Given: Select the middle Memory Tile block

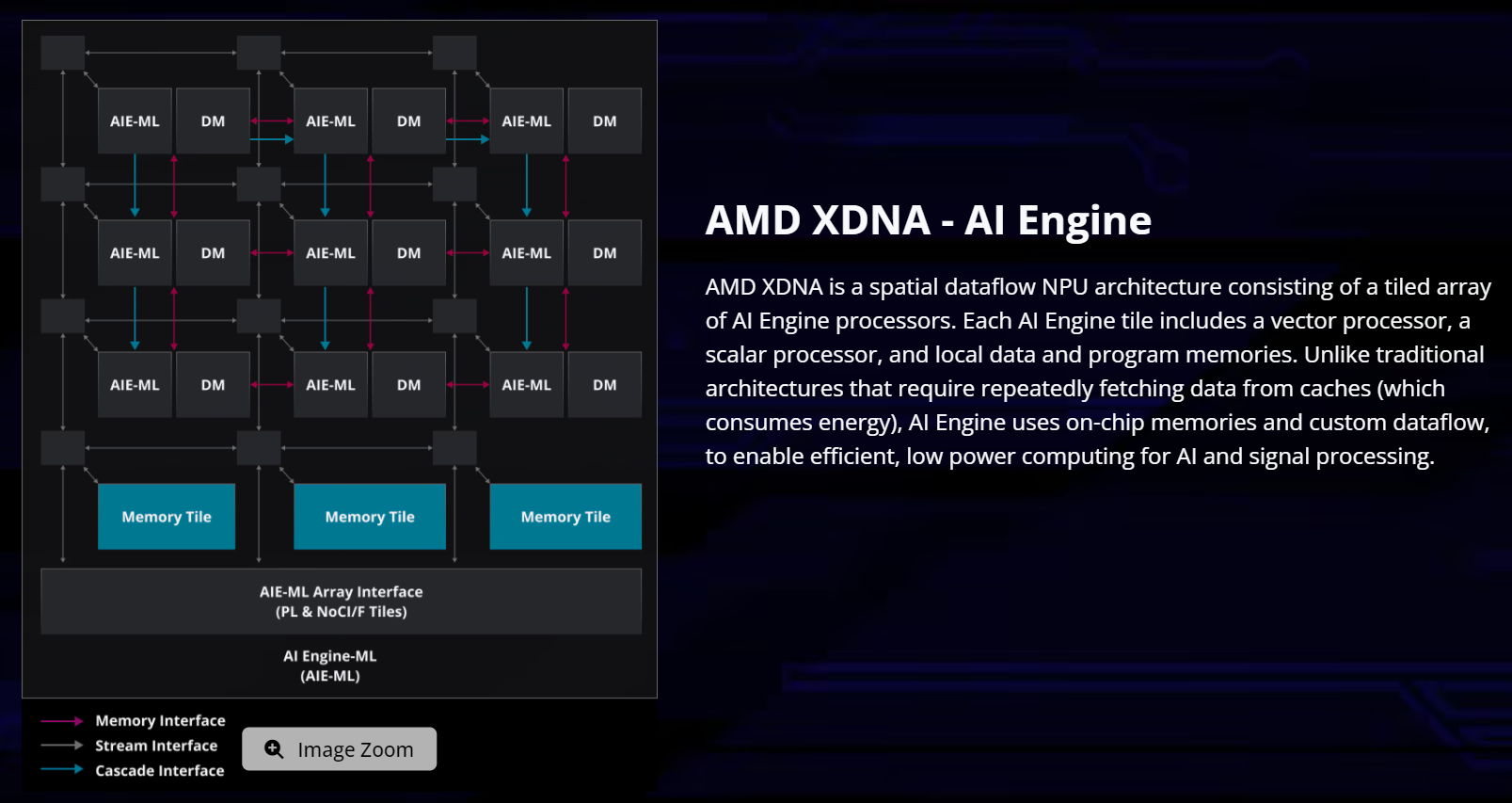Looking at the screenshot, I should pos(370,517).
